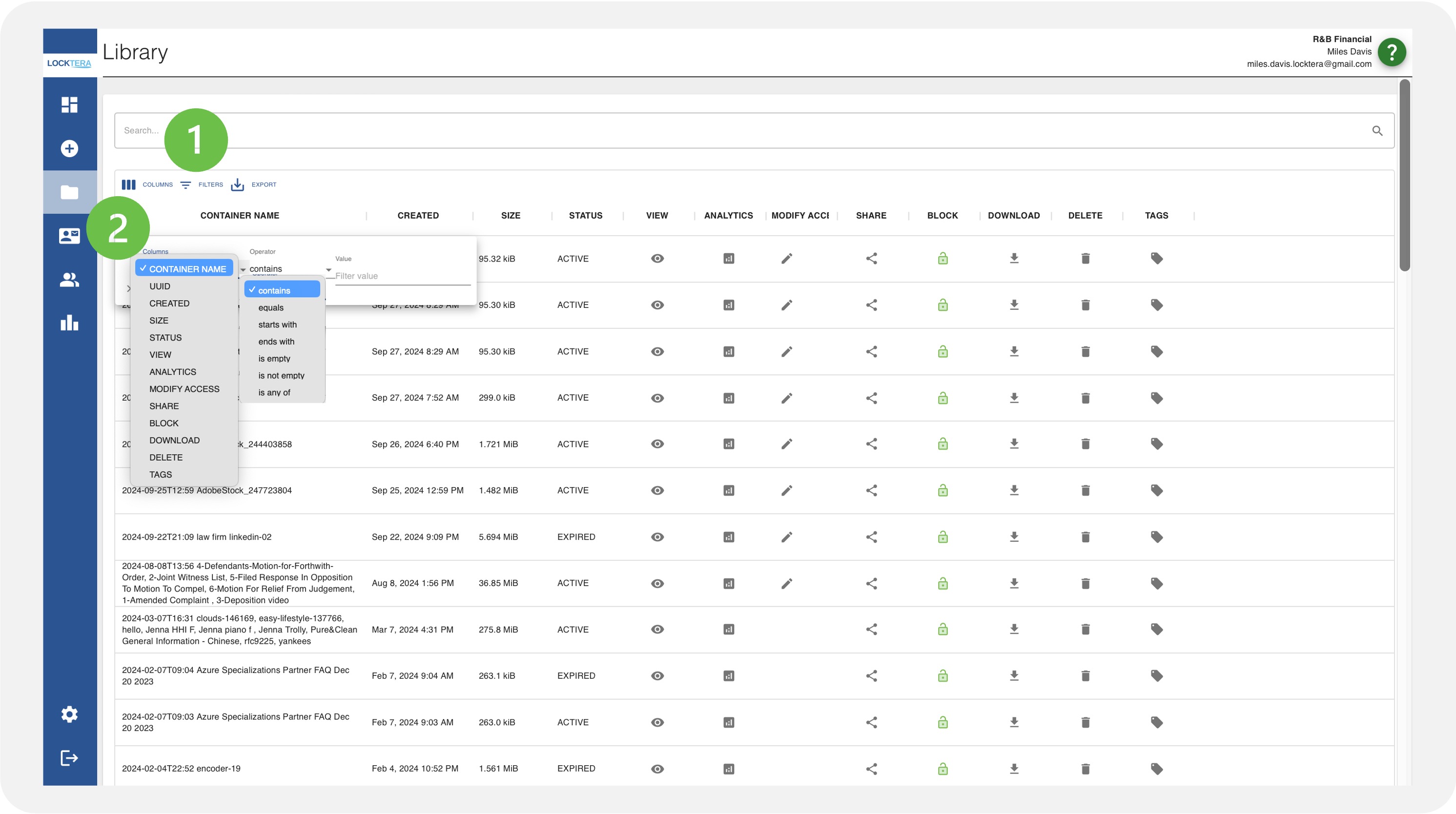1456x814 pixels.
Task: Click the tag icon for encoder-19 row
Action: coord(1156,768)
